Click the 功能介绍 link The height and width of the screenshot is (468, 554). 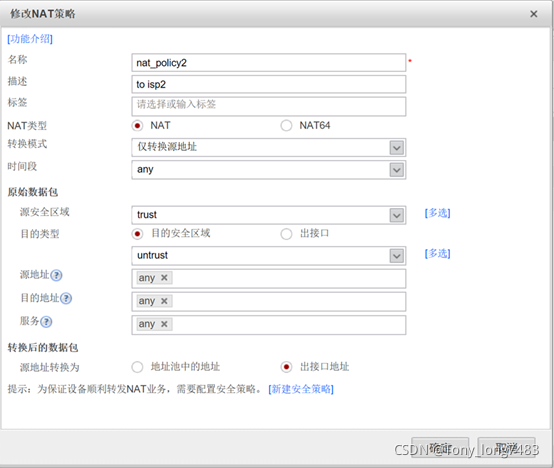coord(30,38)
